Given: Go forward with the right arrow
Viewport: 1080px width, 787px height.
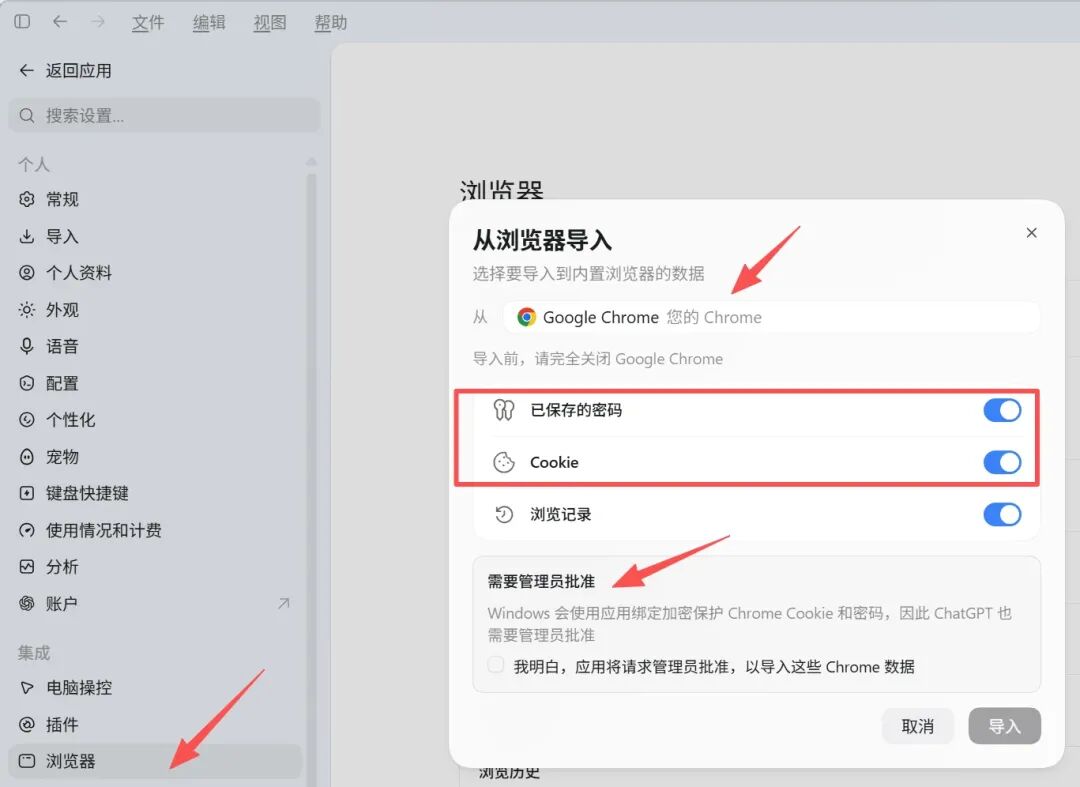Looking at the screenshot, I should pyautogui.click(x=98, y=21).
